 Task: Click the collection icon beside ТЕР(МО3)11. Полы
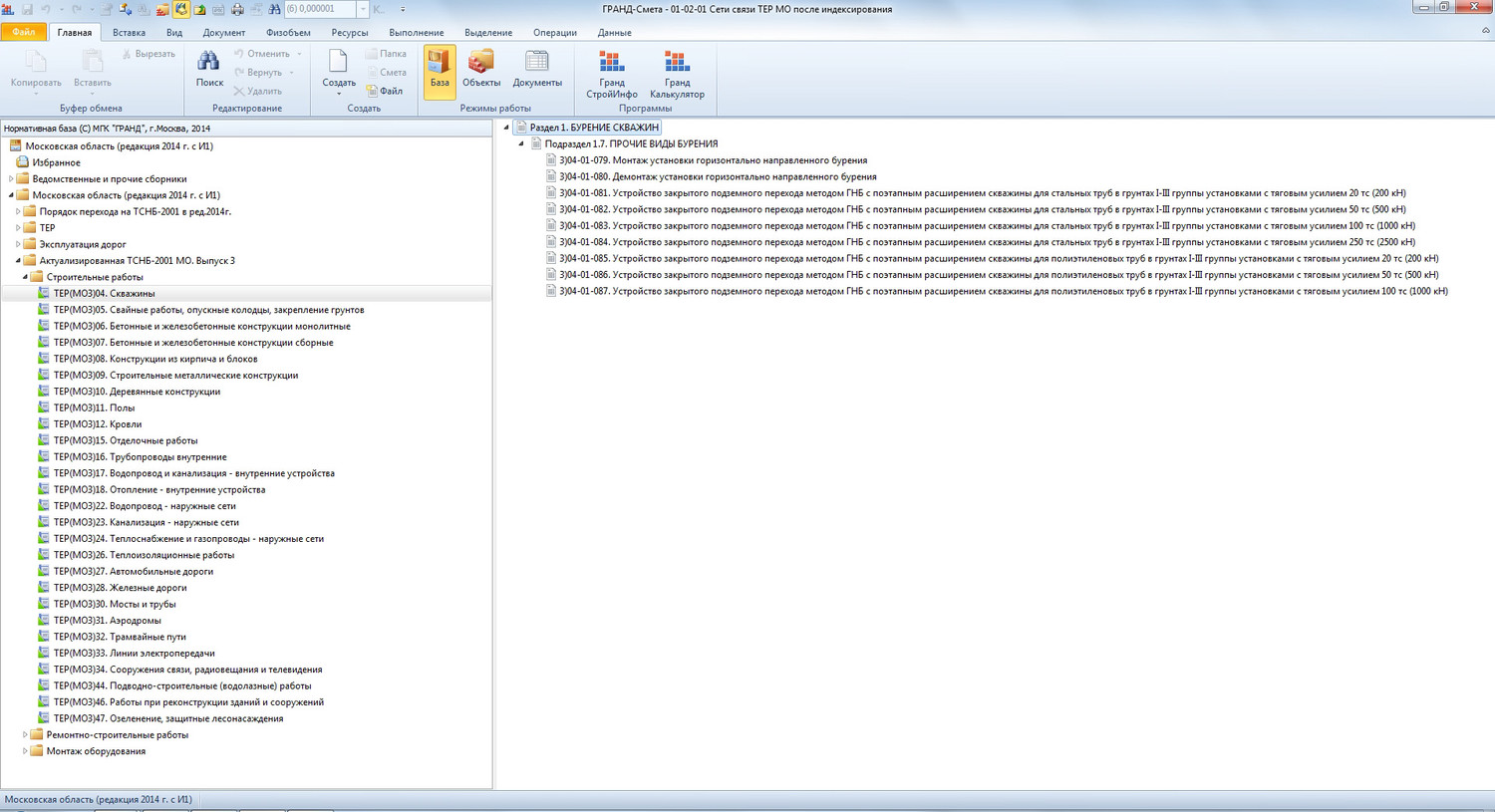pyautogui.click(x=44, y=407)
